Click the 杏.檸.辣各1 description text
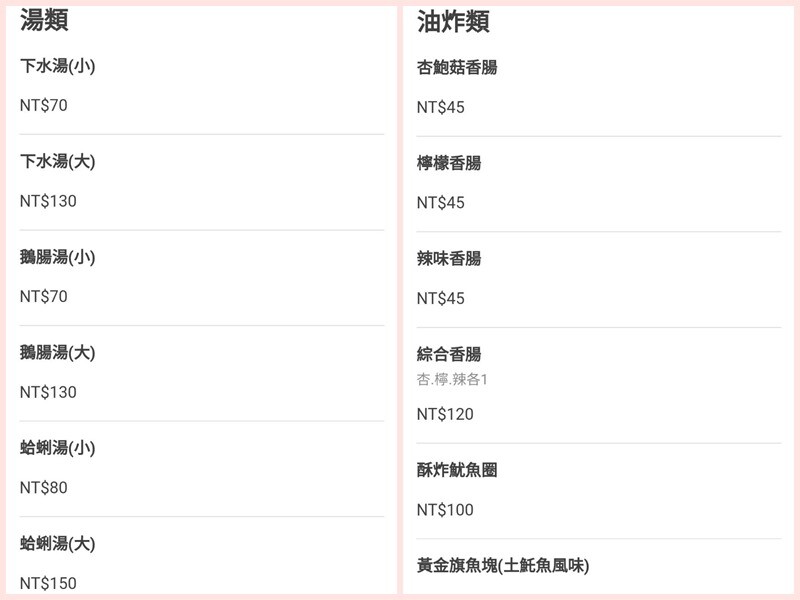The width and height of the screenshot is (800, 600). pyautogui.click(x=452, y=380)
